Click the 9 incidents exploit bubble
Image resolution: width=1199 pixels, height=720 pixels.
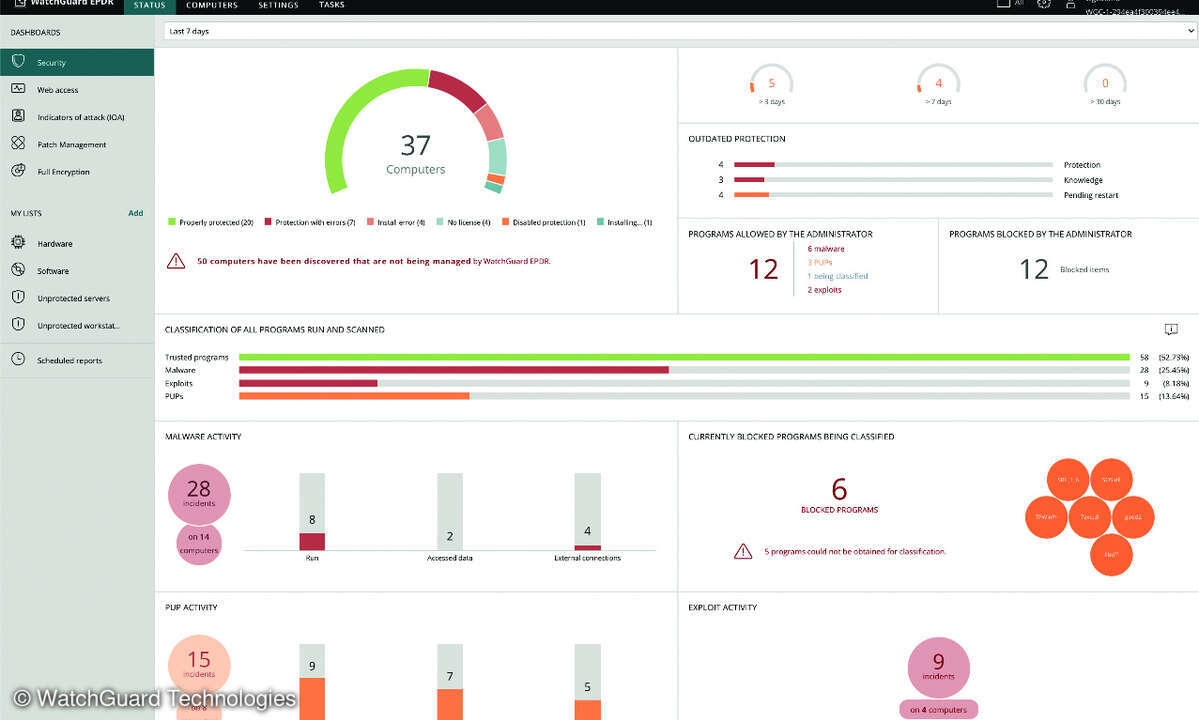click(x=938, y=667)
